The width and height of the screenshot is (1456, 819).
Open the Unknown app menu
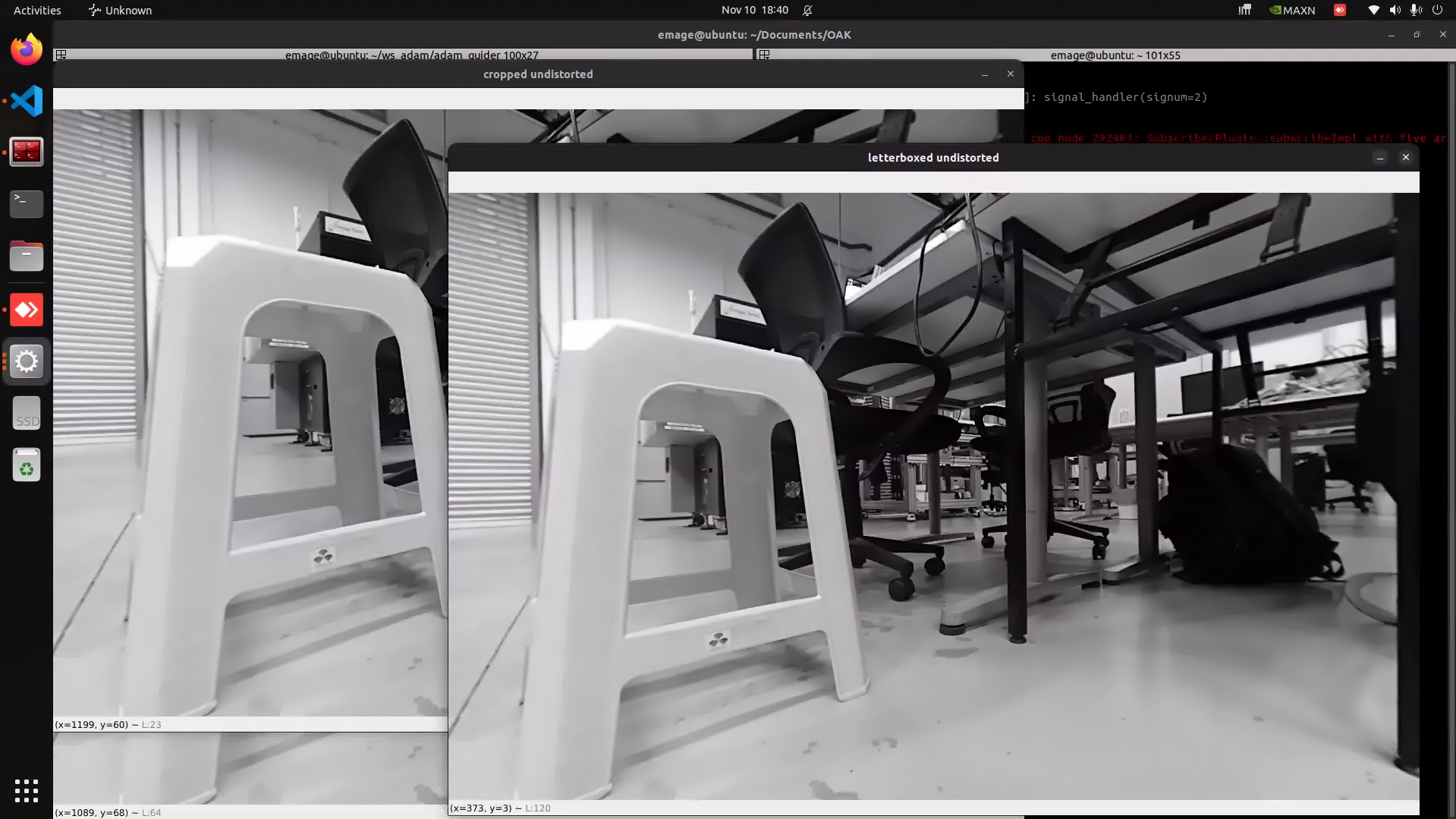[120, 10]
